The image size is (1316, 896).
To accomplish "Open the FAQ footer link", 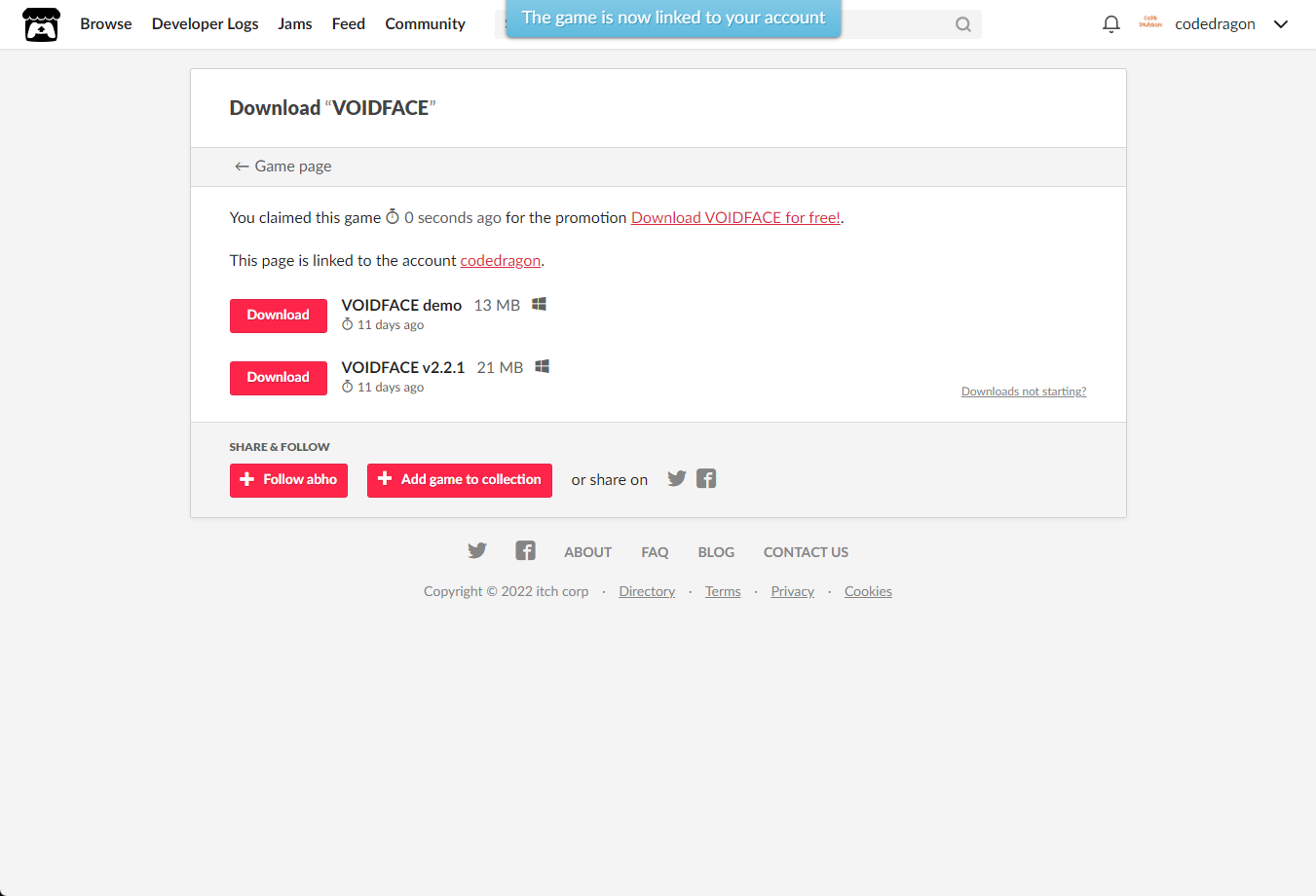I will coord(655,552).
